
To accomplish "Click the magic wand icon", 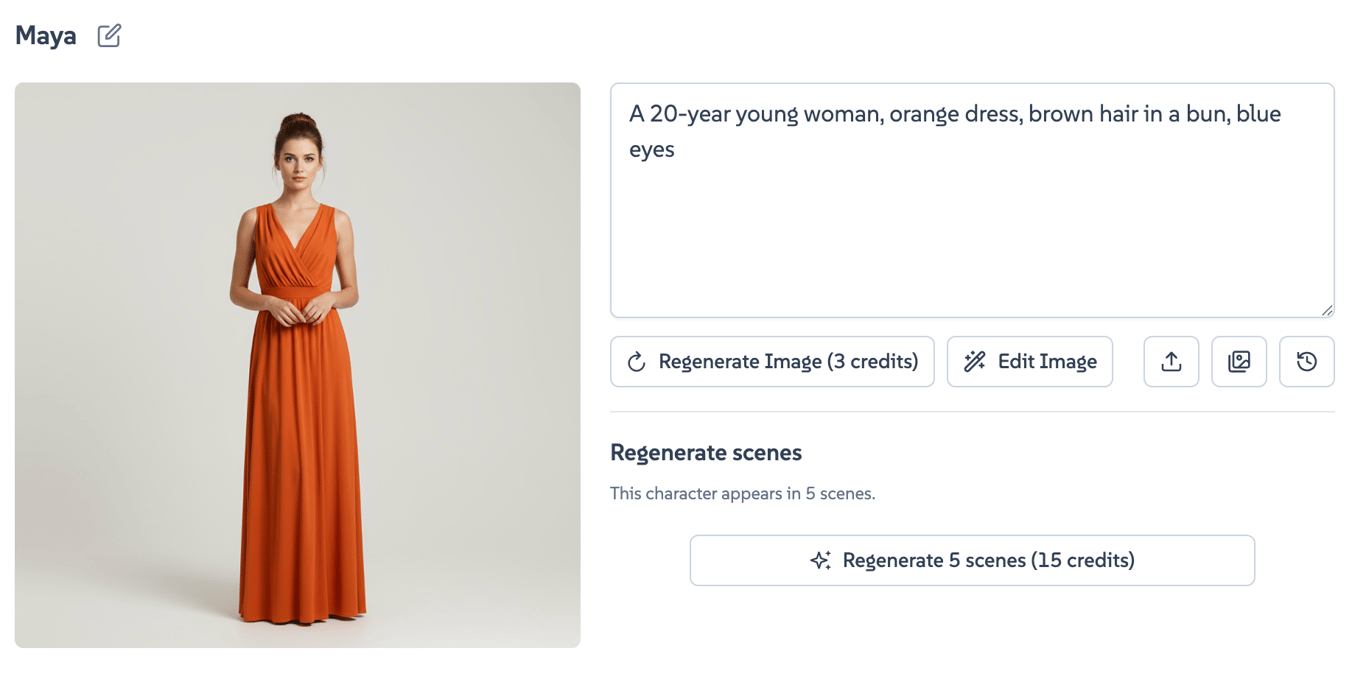I will [x=974, y=362].
